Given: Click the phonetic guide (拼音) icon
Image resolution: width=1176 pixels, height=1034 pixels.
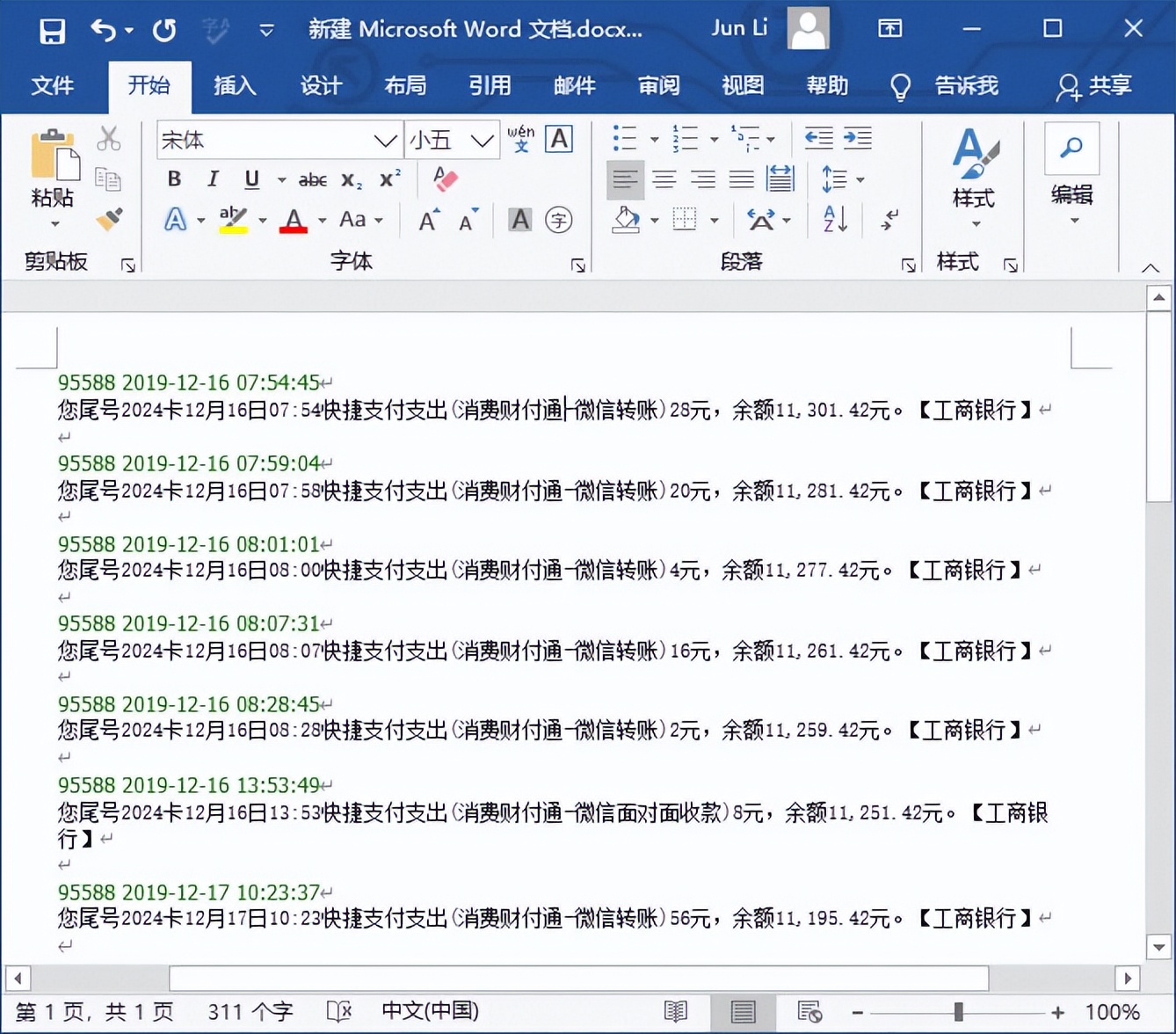Looking at the screenshot, I should [x=519, y=138].
